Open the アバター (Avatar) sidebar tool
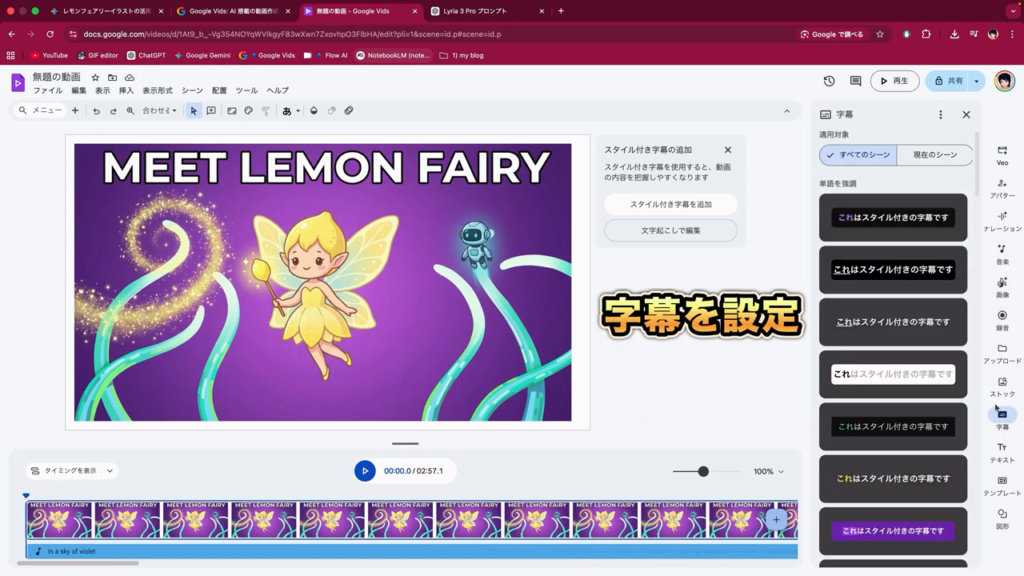The width and height of the screenshot is (1024, 576). point(1002,188)
